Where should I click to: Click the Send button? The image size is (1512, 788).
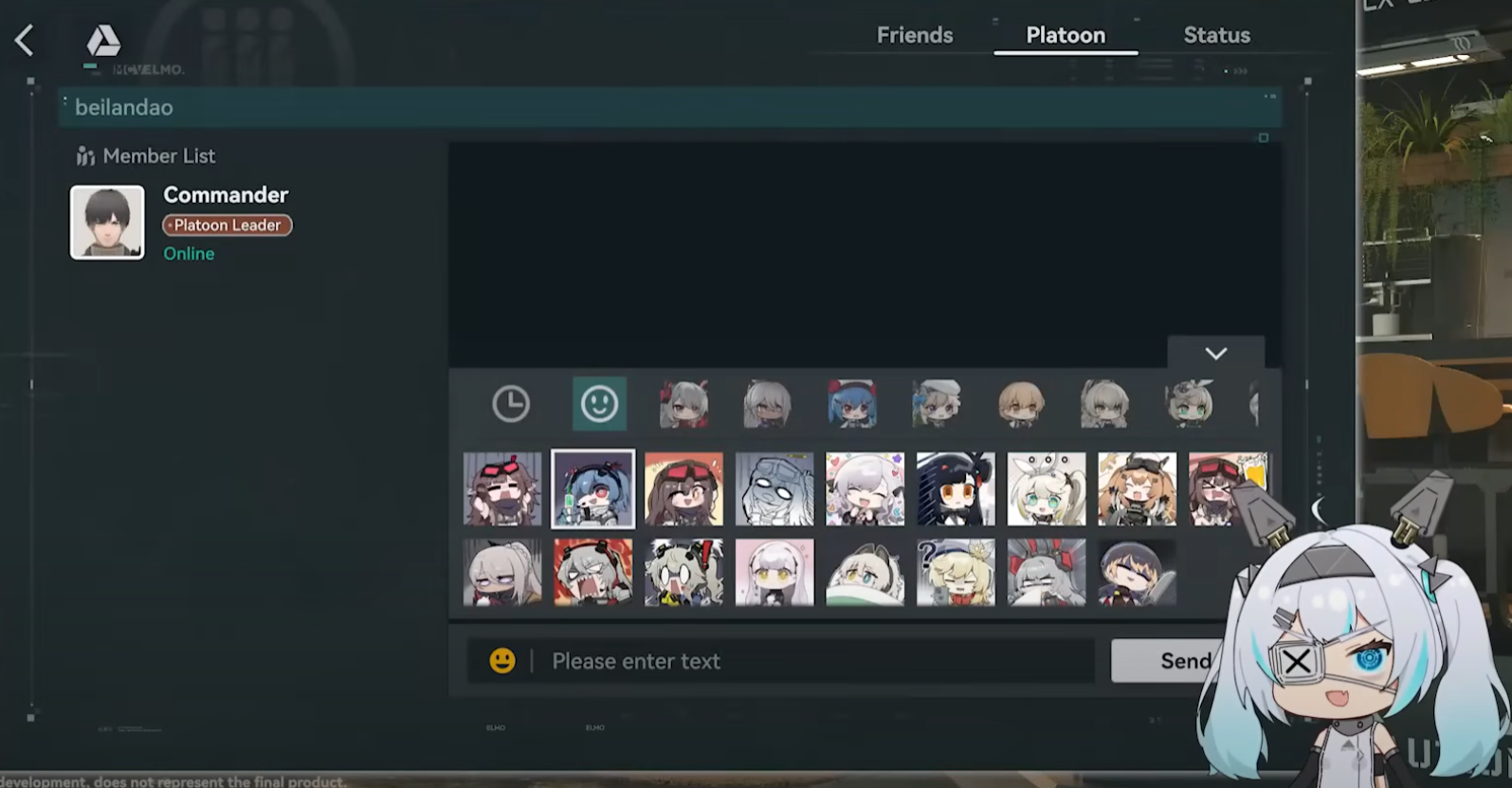point(1185,661)
